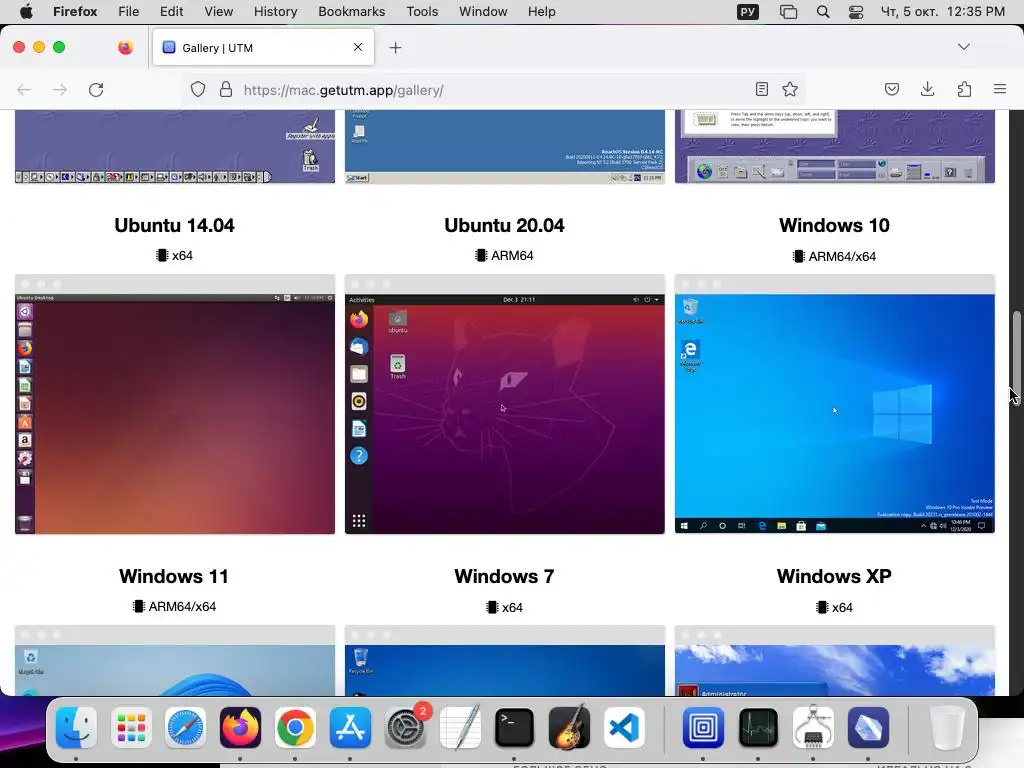Open Control Center in menu bar
This screenshot has height=768, width=1024.
click(856, 12)
